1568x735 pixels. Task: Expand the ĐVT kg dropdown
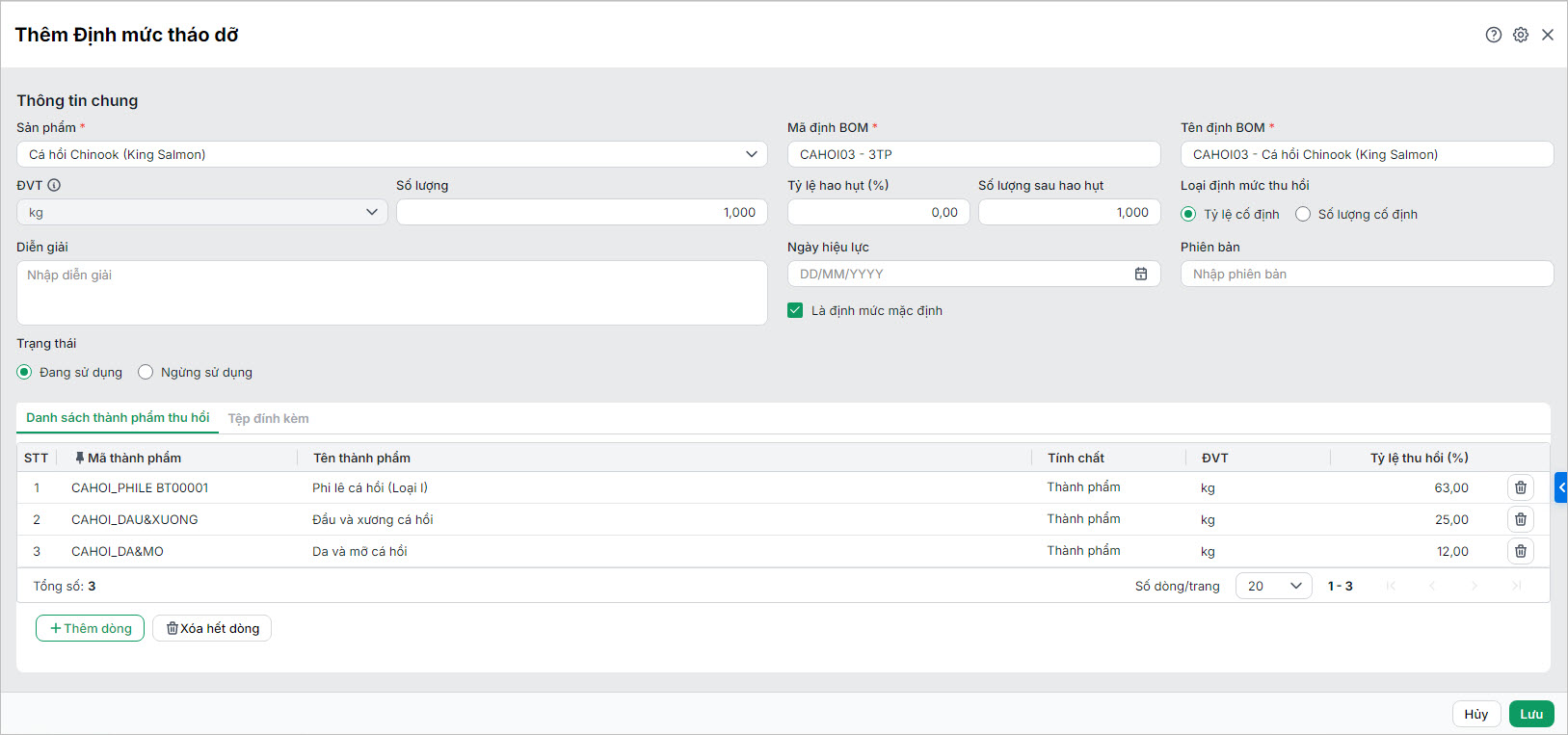pyautogui.click(x=202, y=212)
